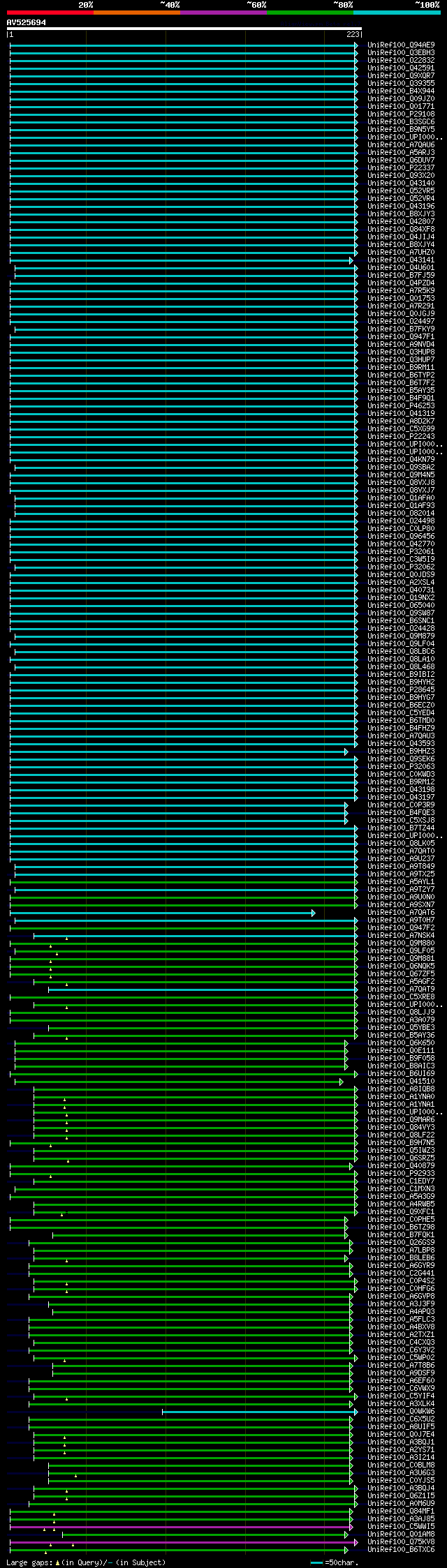
Task: Click the cyan ~100% legend segment
Action: pyautogui.click(x=397, y=13)
